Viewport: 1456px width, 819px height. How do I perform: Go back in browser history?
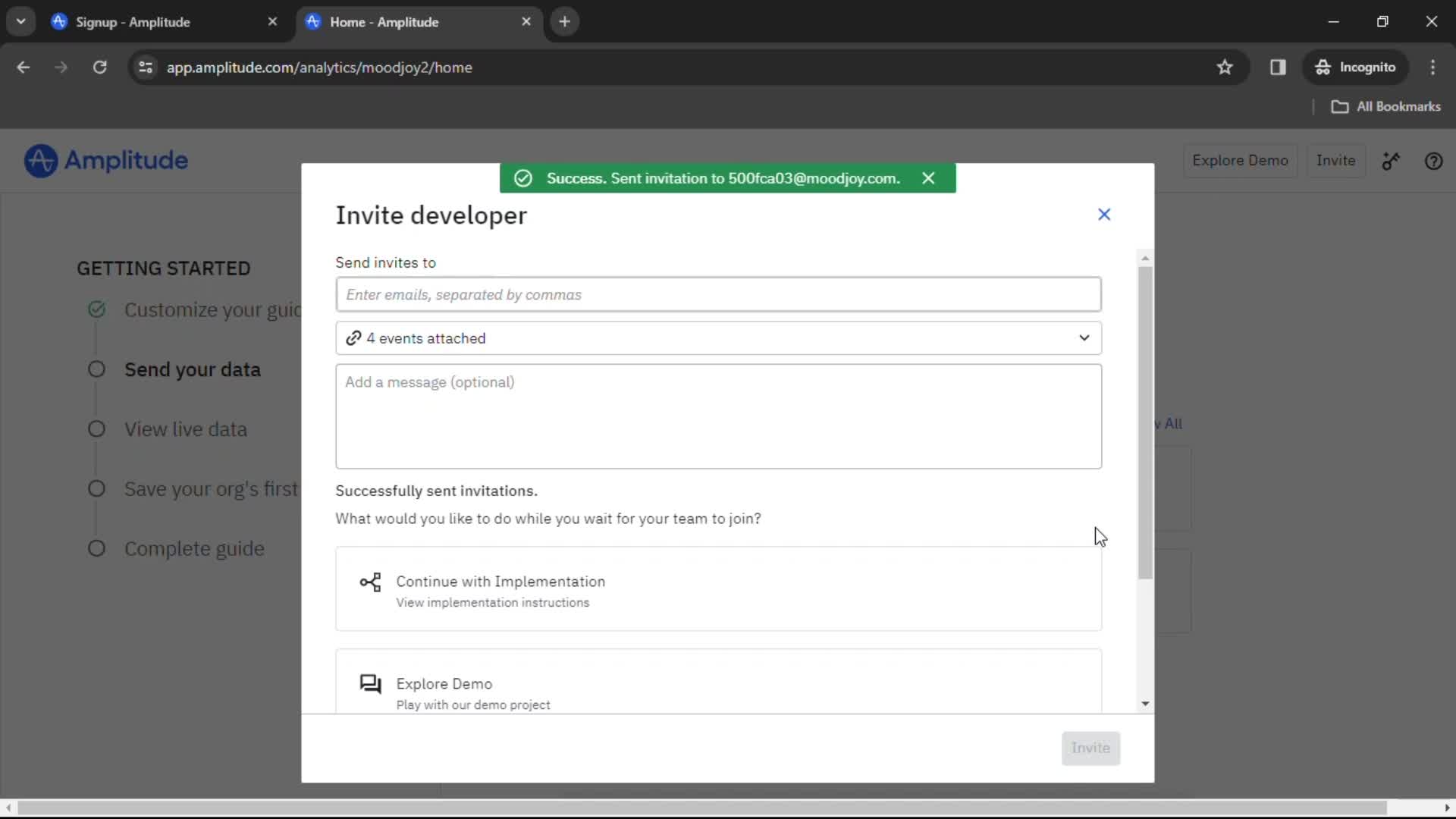pyautogui.click(x=24, y=67)
